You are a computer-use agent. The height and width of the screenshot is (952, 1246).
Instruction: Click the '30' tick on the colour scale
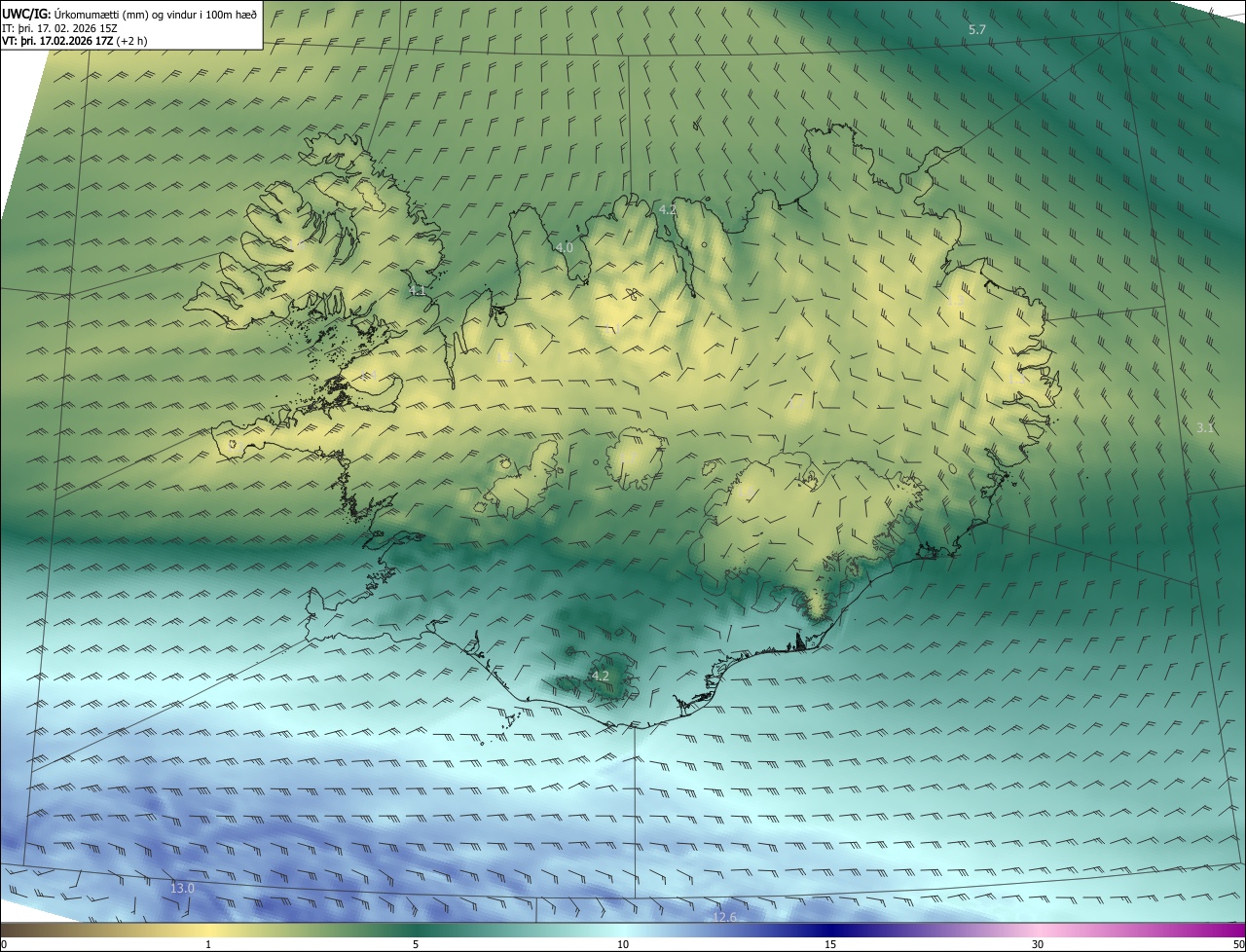tap(1038, 944)
